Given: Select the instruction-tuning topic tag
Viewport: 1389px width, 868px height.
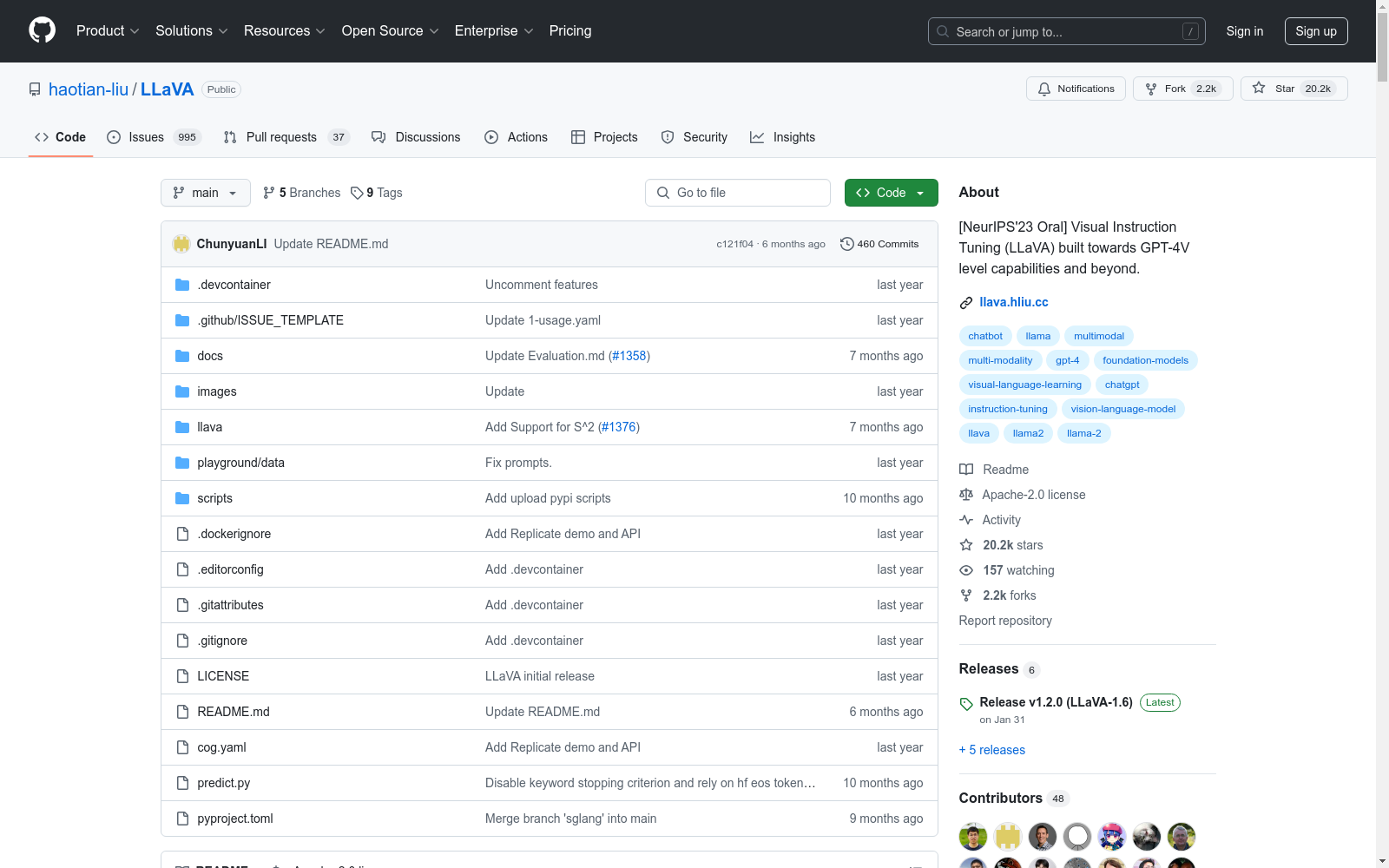Looking at the screenshot, I should pos(1008,409).
